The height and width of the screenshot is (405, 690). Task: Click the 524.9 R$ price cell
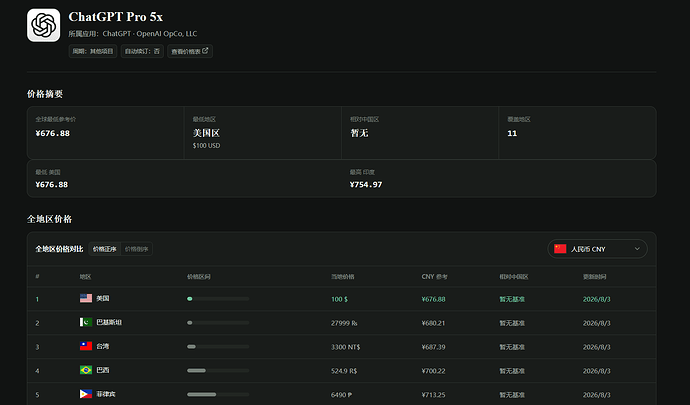click(x=344, y=371)
